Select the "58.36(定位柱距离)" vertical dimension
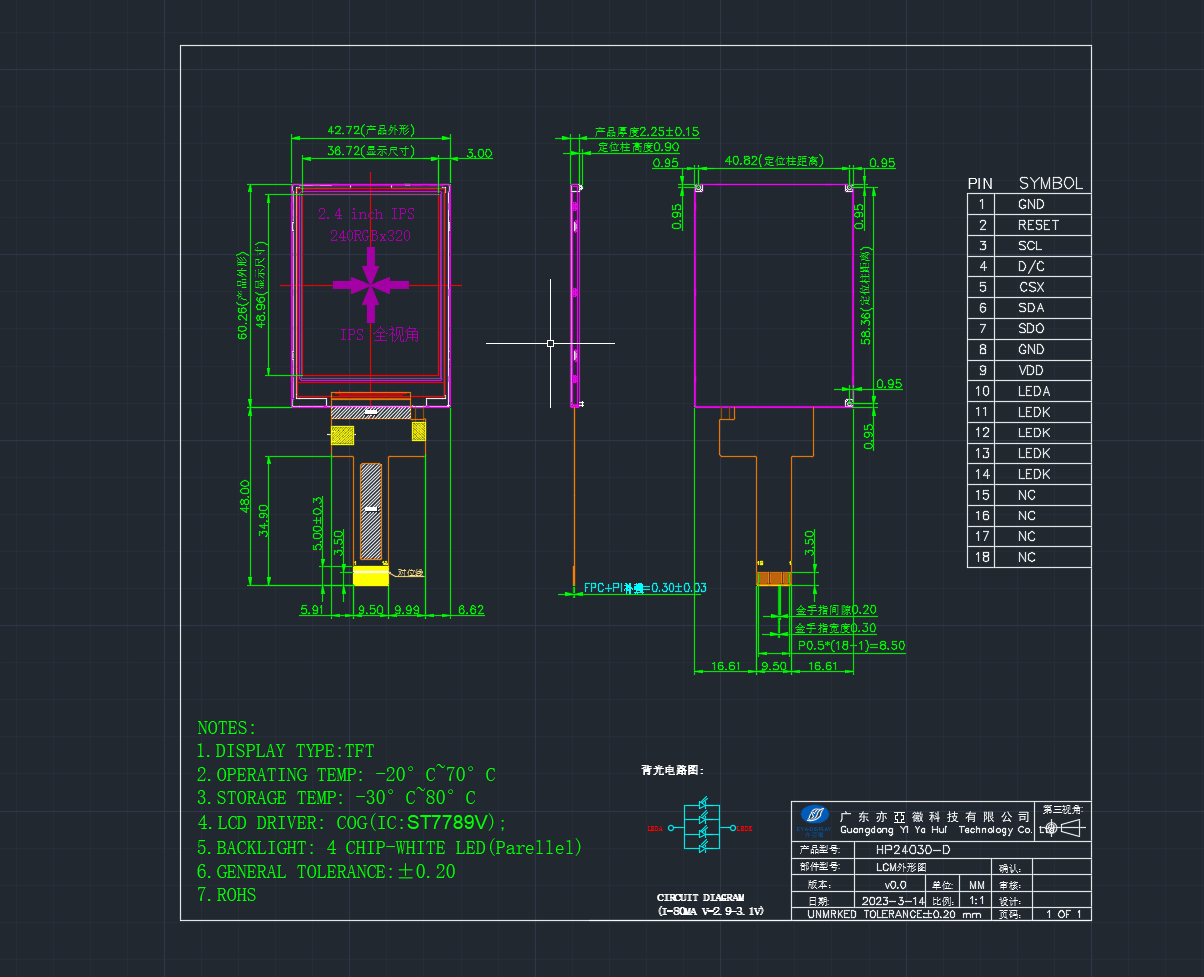Image resolution: width=1204 pixels, height=977 pixels. [x=865, y=295]
